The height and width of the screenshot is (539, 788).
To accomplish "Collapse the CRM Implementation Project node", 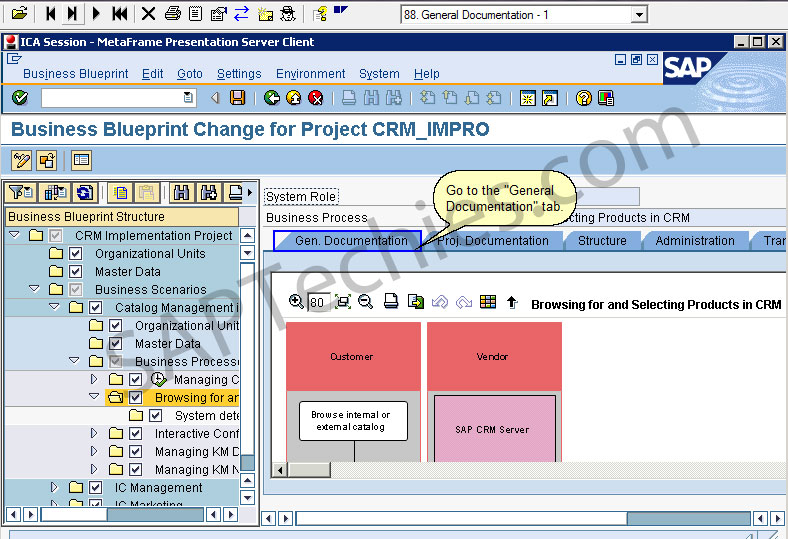I will click(15, 235).
